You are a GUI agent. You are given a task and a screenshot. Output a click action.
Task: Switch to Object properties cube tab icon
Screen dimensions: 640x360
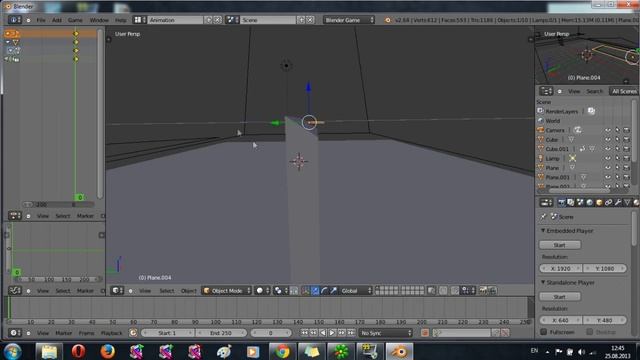[599, 202]
